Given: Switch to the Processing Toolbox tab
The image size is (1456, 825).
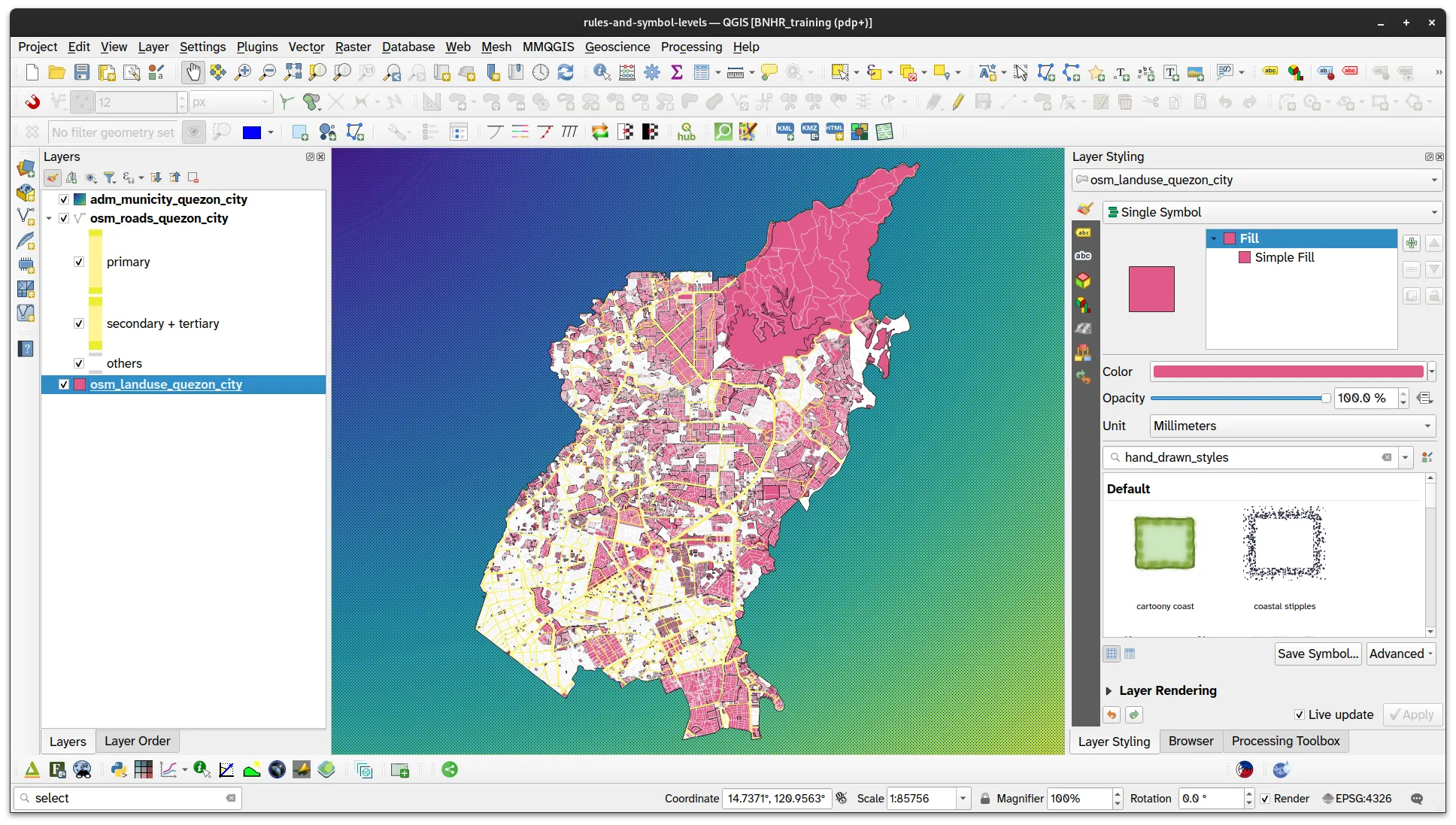Looking at the screenshot, I should 1285,741.
